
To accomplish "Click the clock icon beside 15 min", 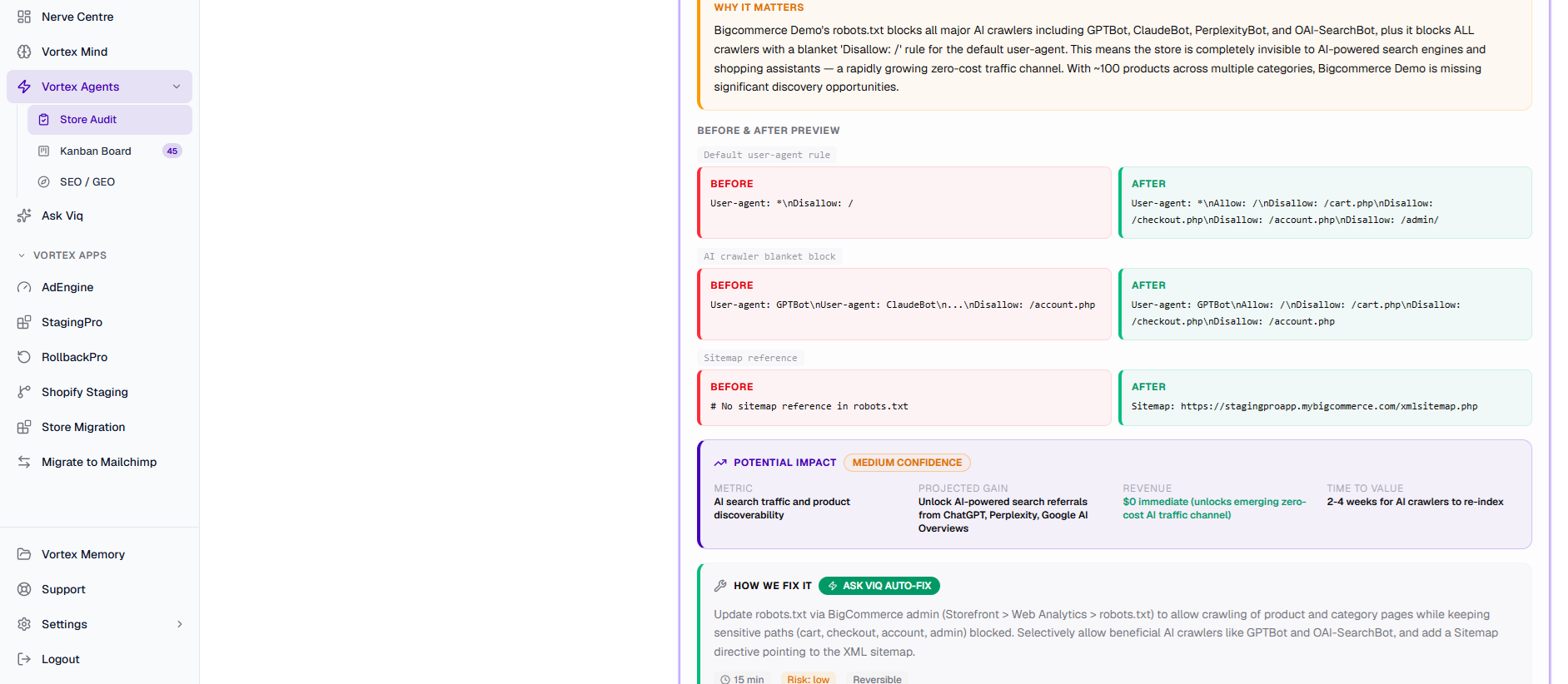I will coord(725,680).
